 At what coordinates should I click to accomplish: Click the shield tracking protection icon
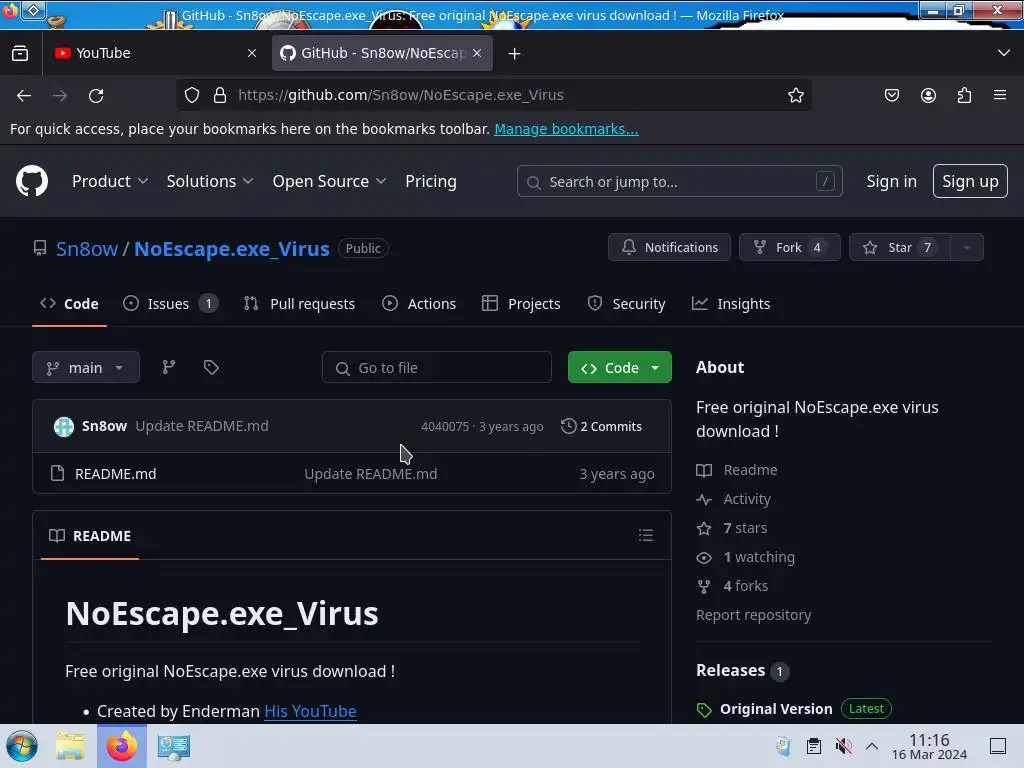(191, 95)
